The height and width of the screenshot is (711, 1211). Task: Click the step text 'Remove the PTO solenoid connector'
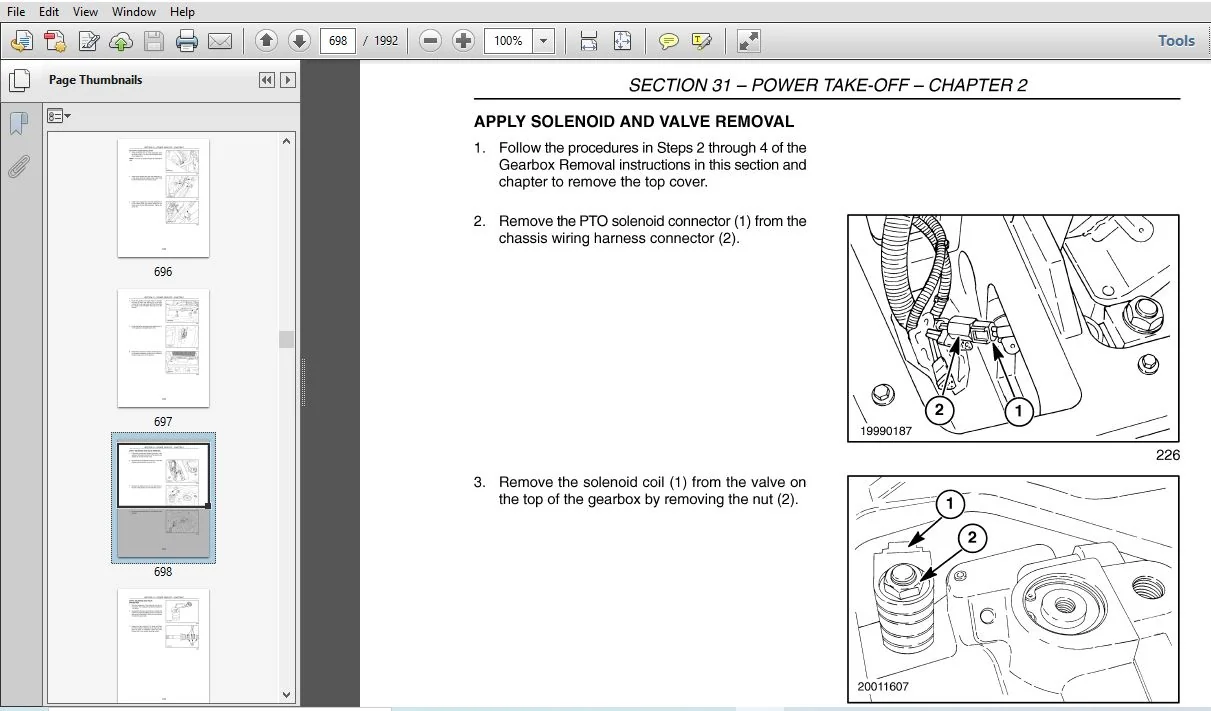pyautogui.click(x=615, y=221)
